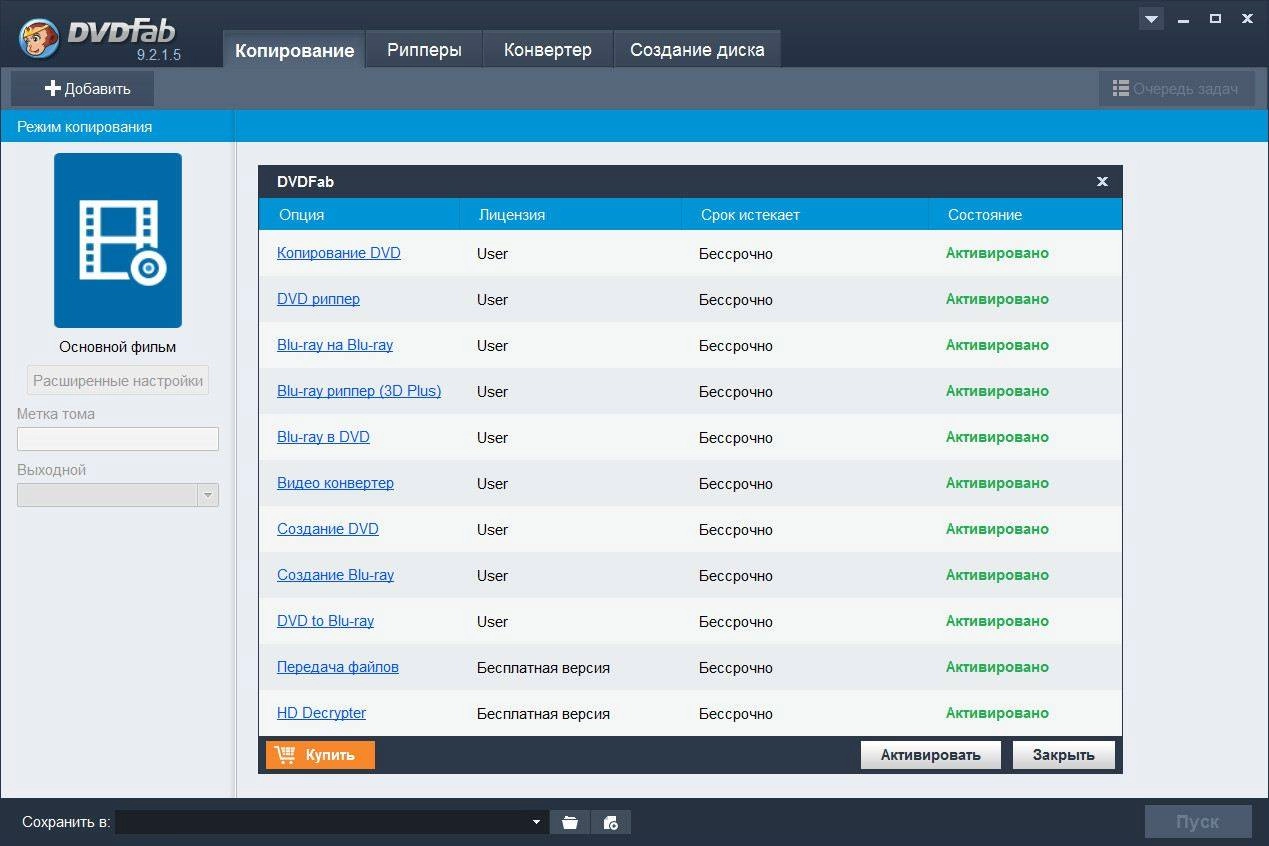
Task: Close the DVDFab license dialog with X
Action: 1102,181
